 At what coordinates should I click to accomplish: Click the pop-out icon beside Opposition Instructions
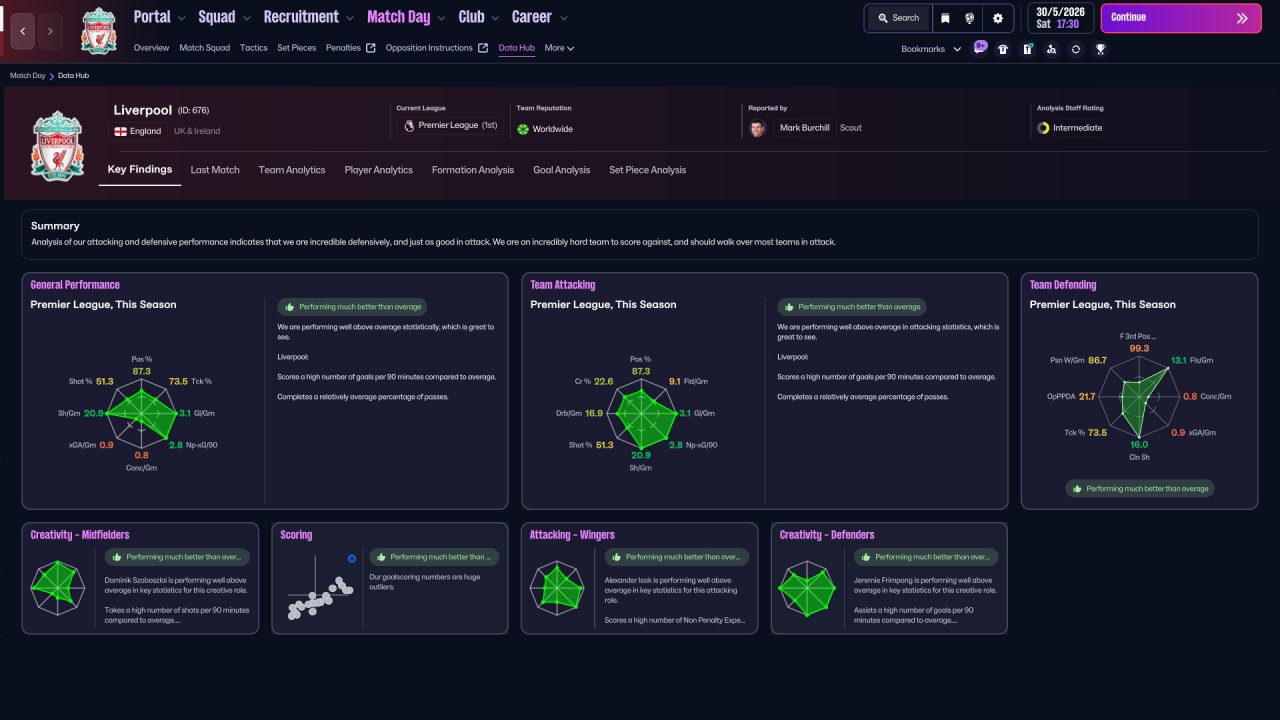tap(483, 48)
